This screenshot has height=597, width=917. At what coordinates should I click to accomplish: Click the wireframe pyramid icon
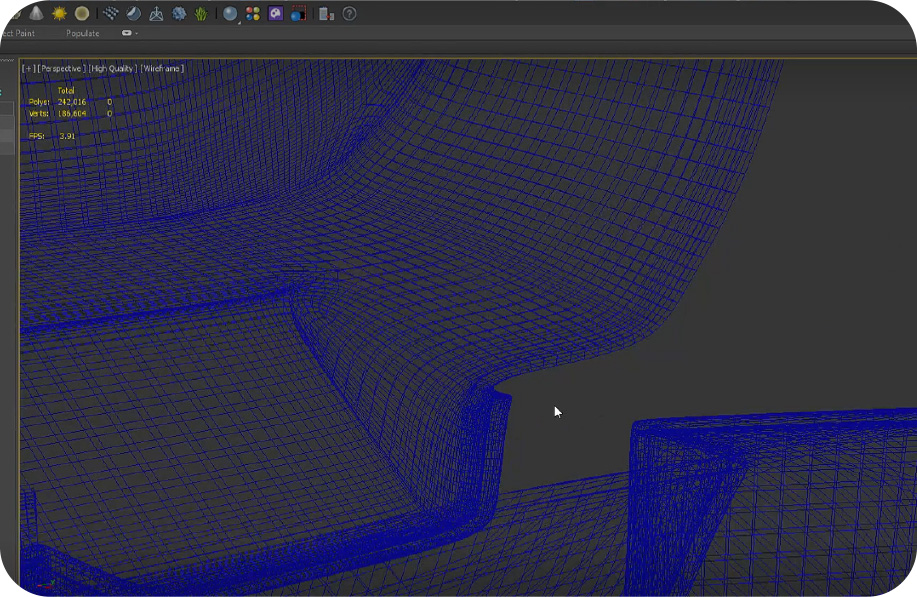coord(156,14)
